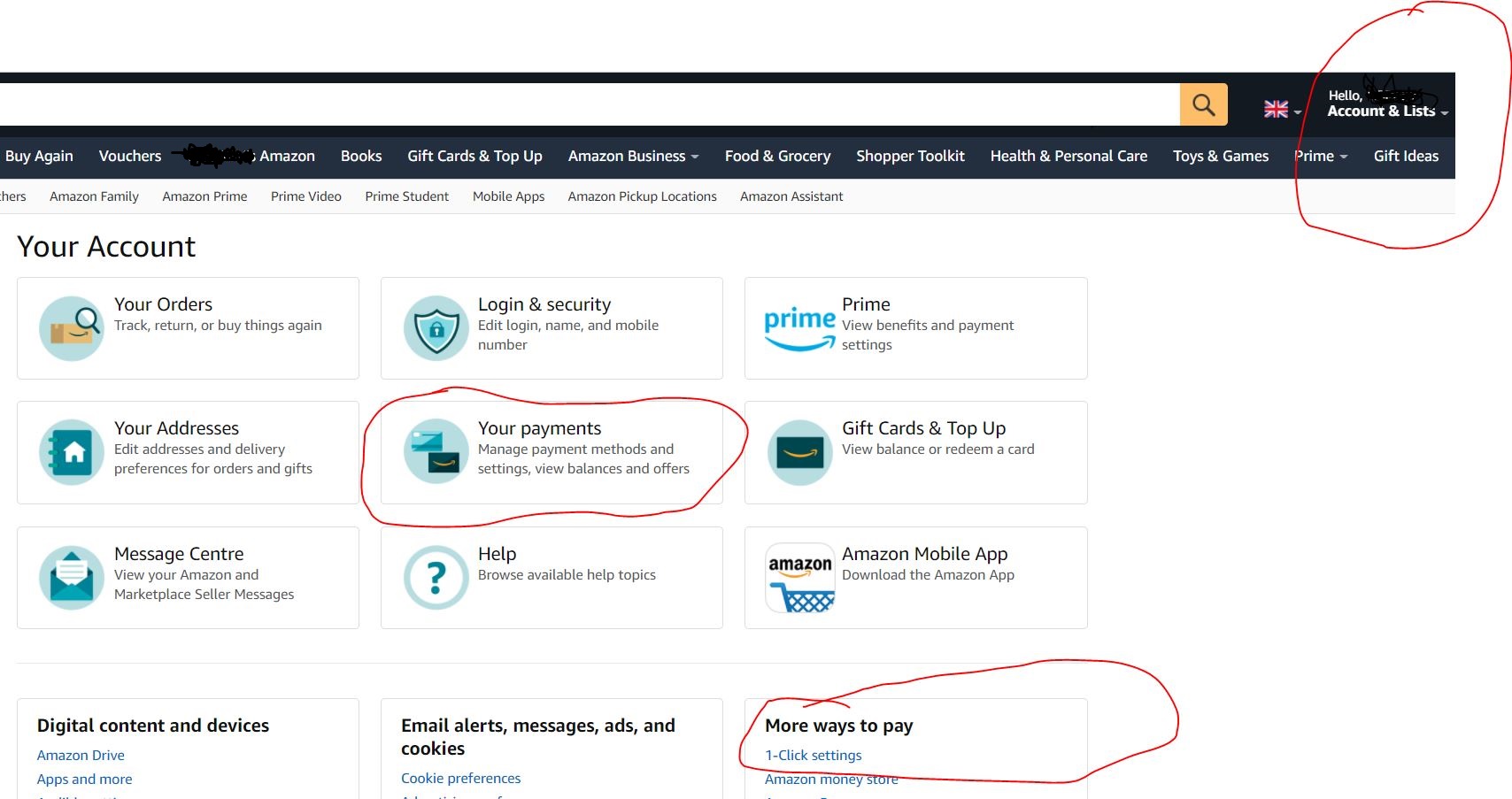Expand the UK flag language dropdown

pos(1282,110)
